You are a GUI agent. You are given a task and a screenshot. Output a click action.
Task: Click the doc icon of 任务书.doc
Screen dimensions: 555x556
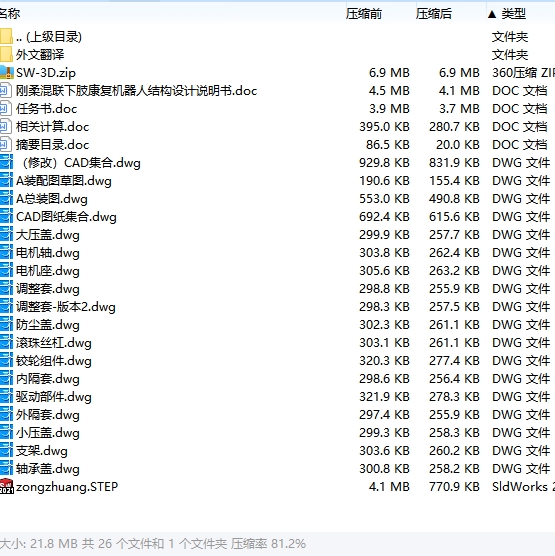coord(6,109)
